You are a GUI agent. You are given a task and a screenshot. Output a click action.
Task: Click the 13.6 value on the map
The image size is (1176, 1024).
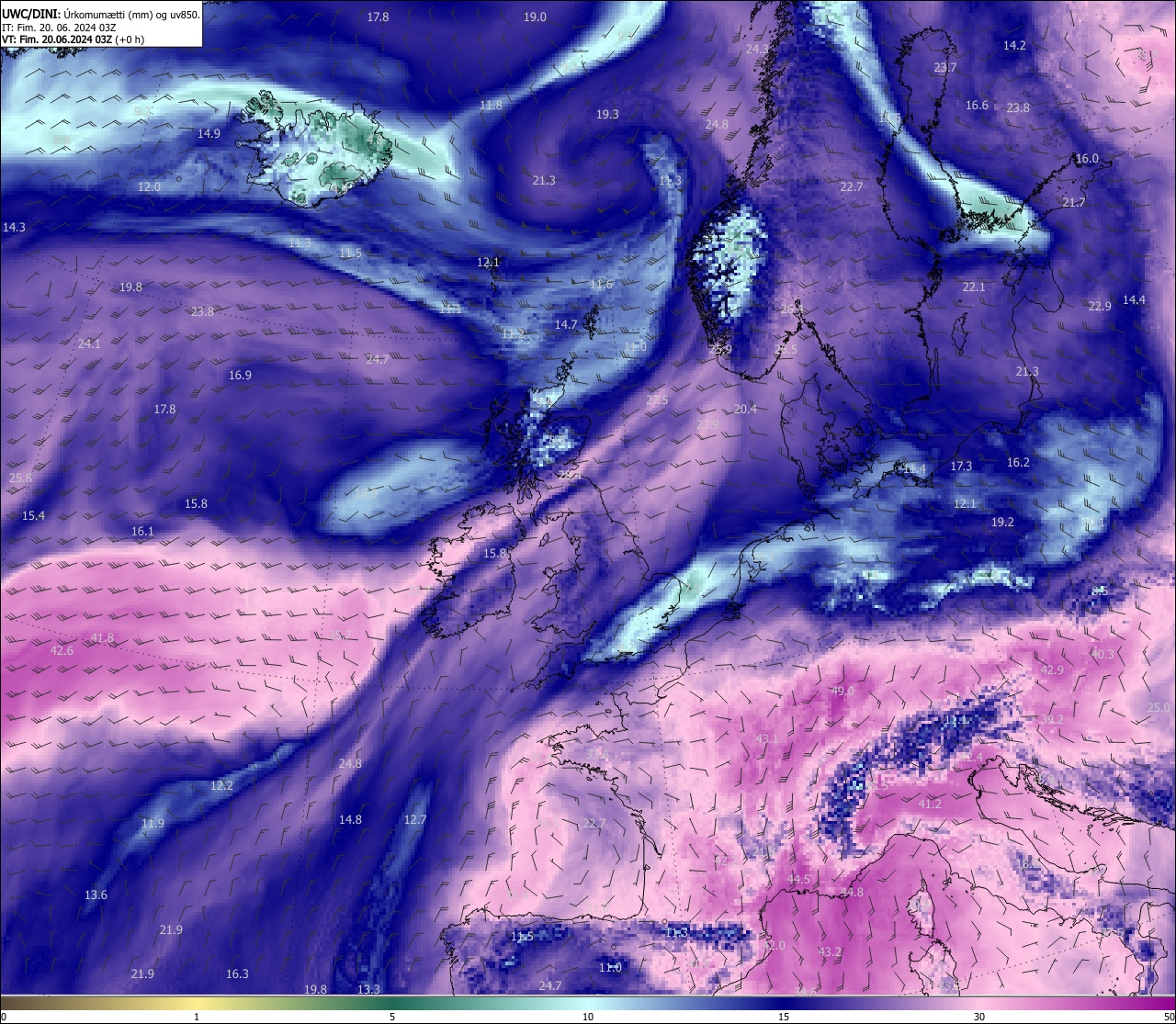pyautogui.click(x=96, y=895)
